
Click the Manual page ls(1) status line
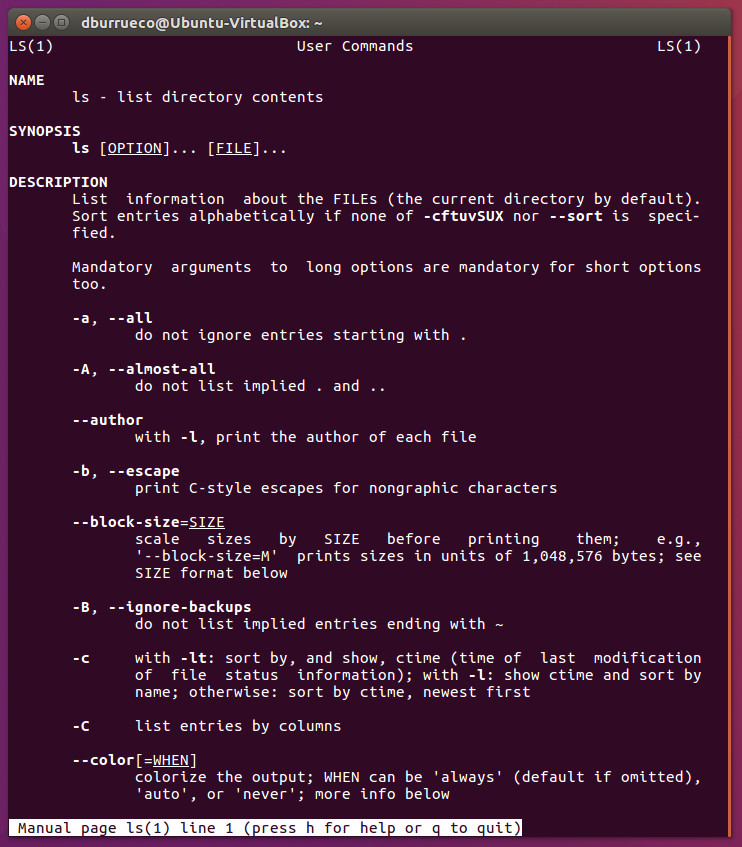265,828
